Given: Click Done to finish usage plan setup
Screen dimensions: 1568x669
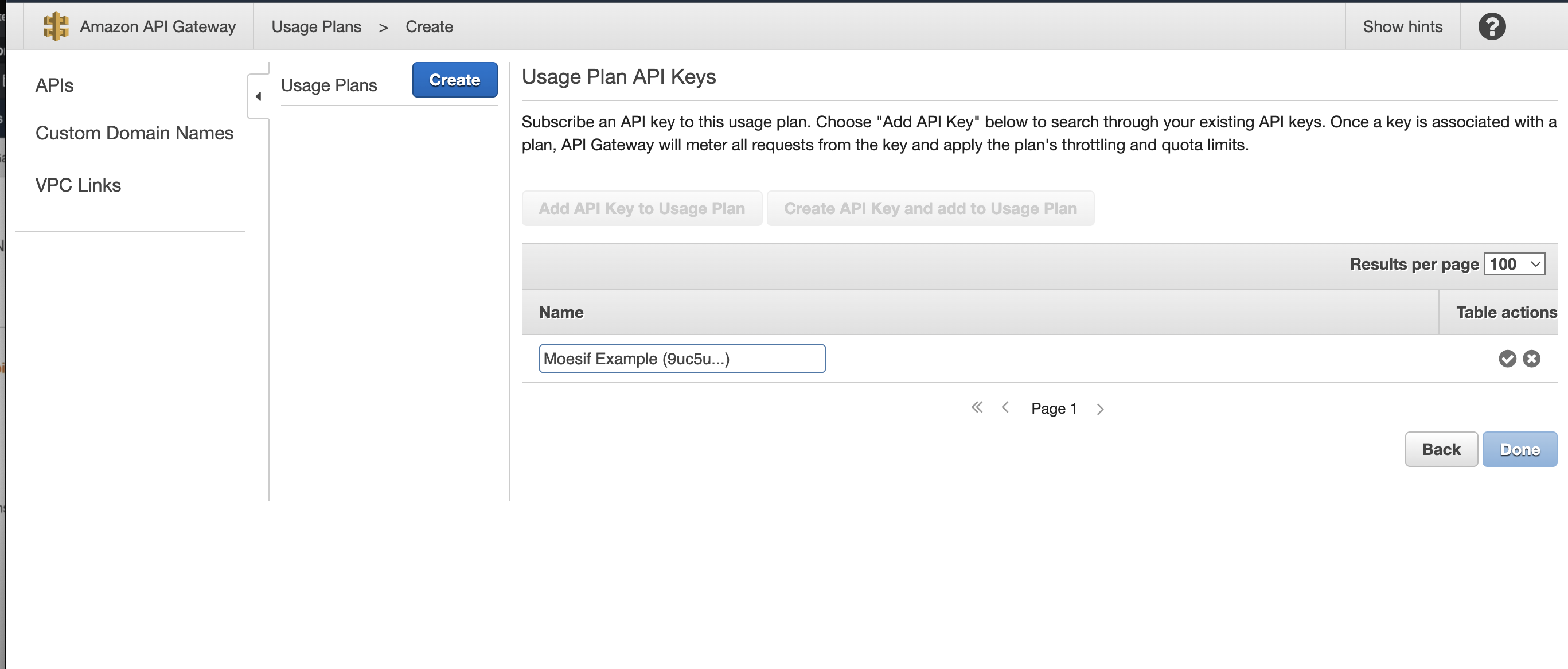Looking at the screenshot, I should [x=1519, y=449].
